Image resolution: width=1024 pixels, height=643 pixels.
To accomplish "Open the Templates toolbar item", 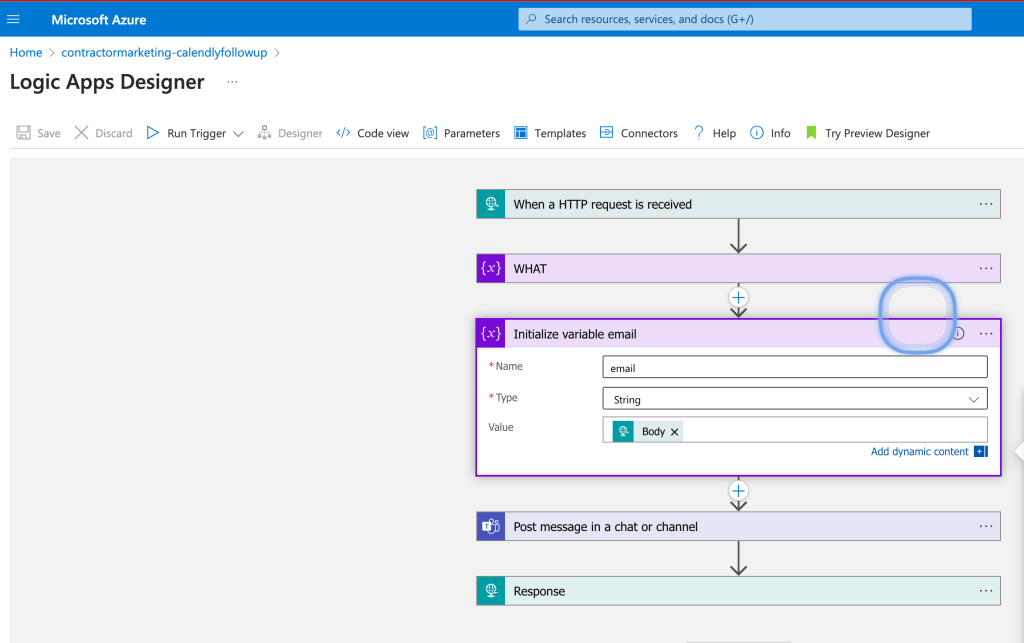I will point(550,133).
